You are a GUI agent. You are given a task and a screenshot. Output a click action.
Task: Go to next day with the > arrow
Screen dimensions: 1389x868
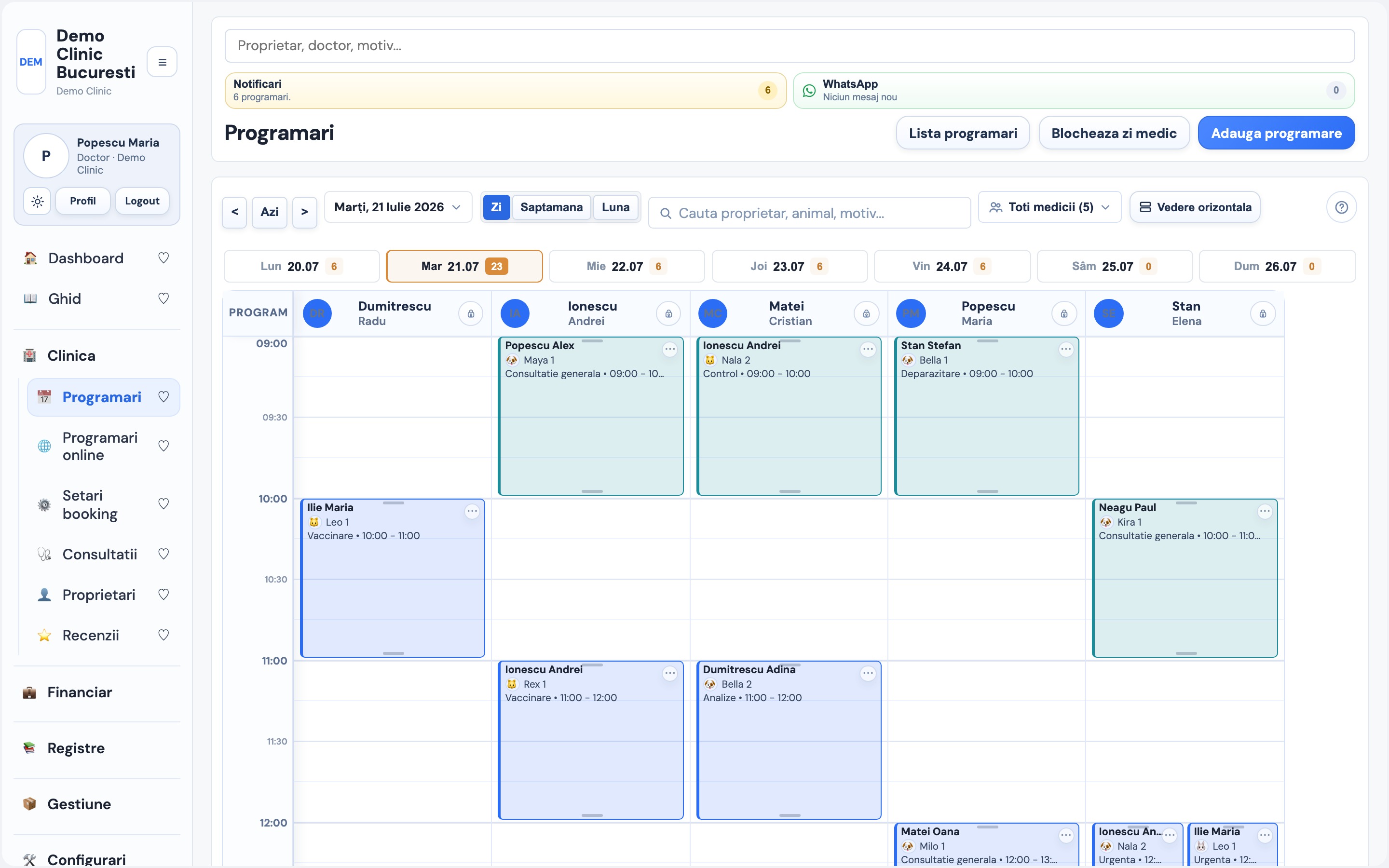(x=304, y=212)
